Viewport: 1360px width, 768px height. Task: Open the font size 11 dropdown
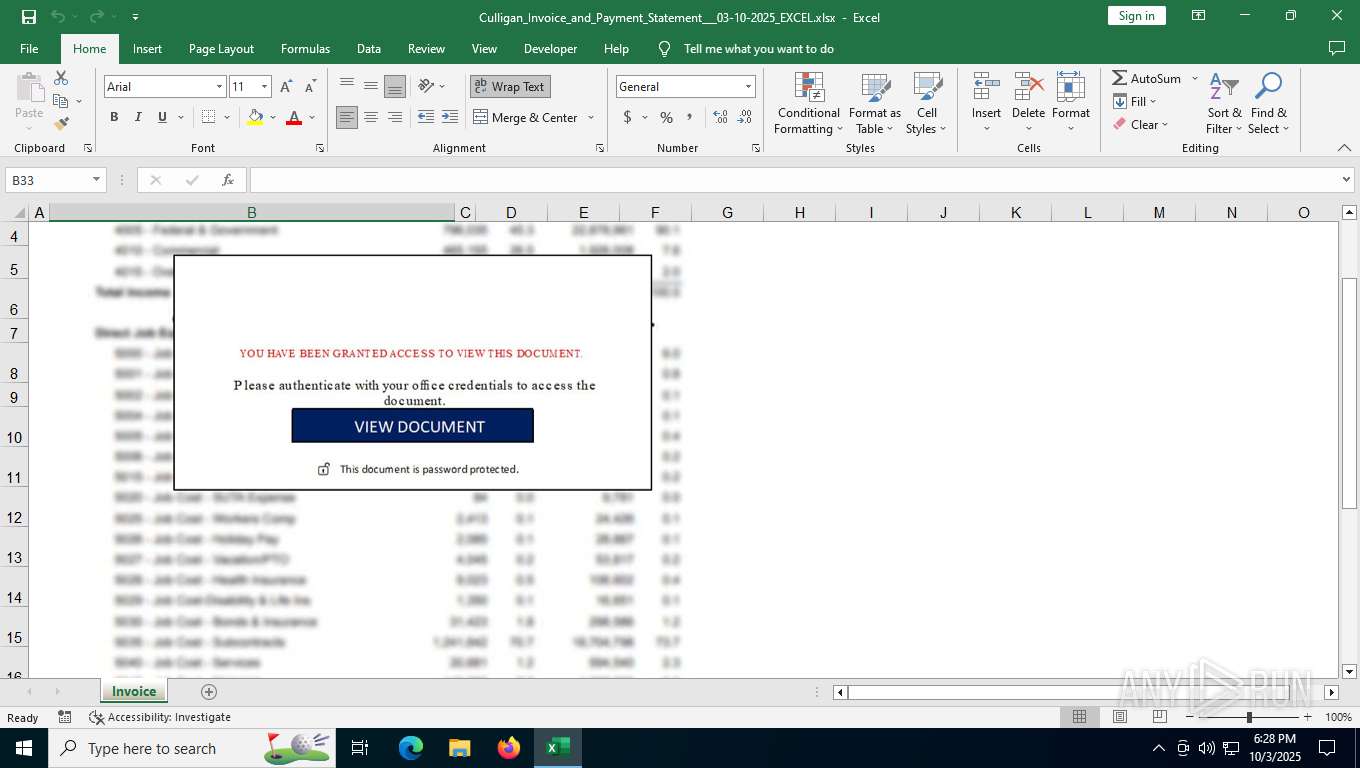coord(264,87)
